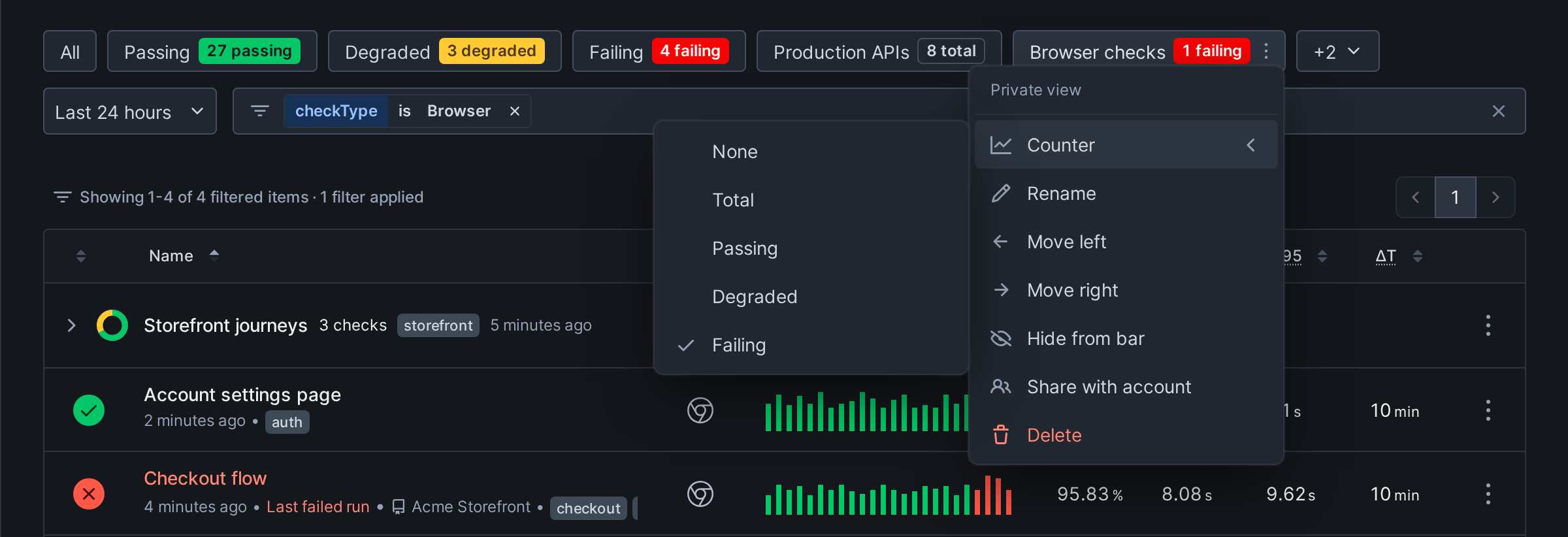This screenshot has width=1568, height=537.
Task: Open the Last 24 hours time range dropdown
Action: (x=130, y=111)
